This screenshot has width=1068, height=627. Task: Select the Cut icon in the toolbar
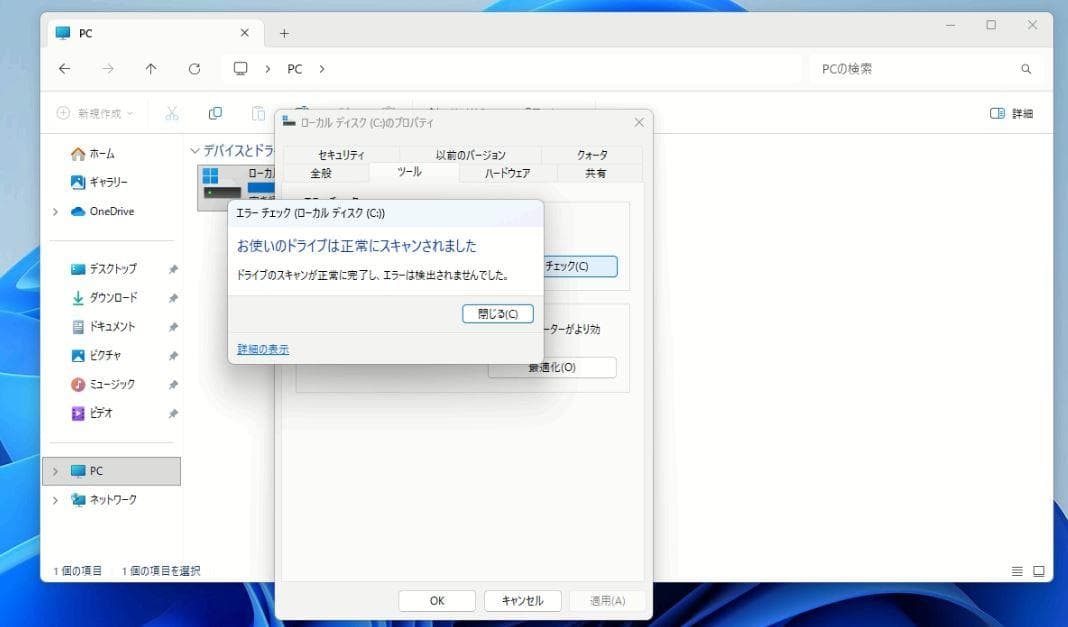[171, 112]
